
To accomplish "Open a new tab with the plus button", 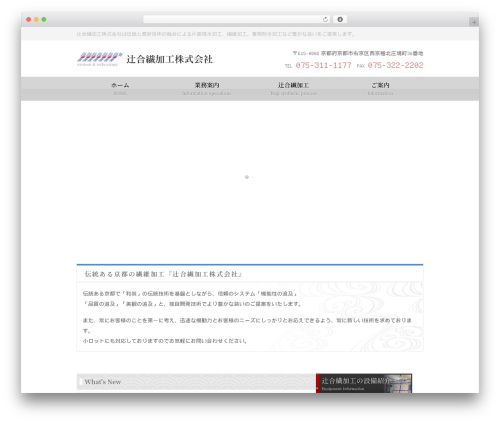I will pos(474,22).
